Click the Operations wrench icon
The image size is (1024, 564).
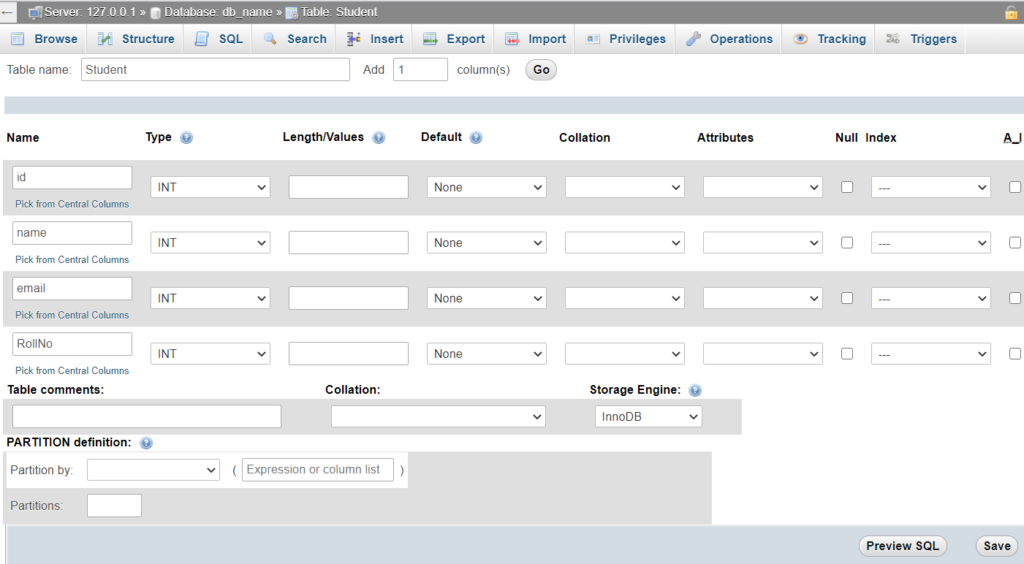[x=693, y=39]
